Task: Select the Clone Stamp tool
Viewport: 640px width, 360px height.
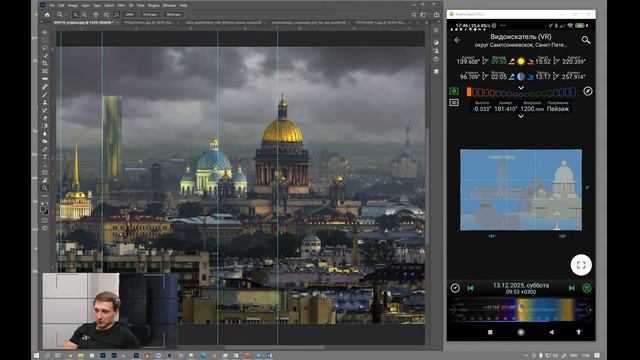Action: coord(44,102)
